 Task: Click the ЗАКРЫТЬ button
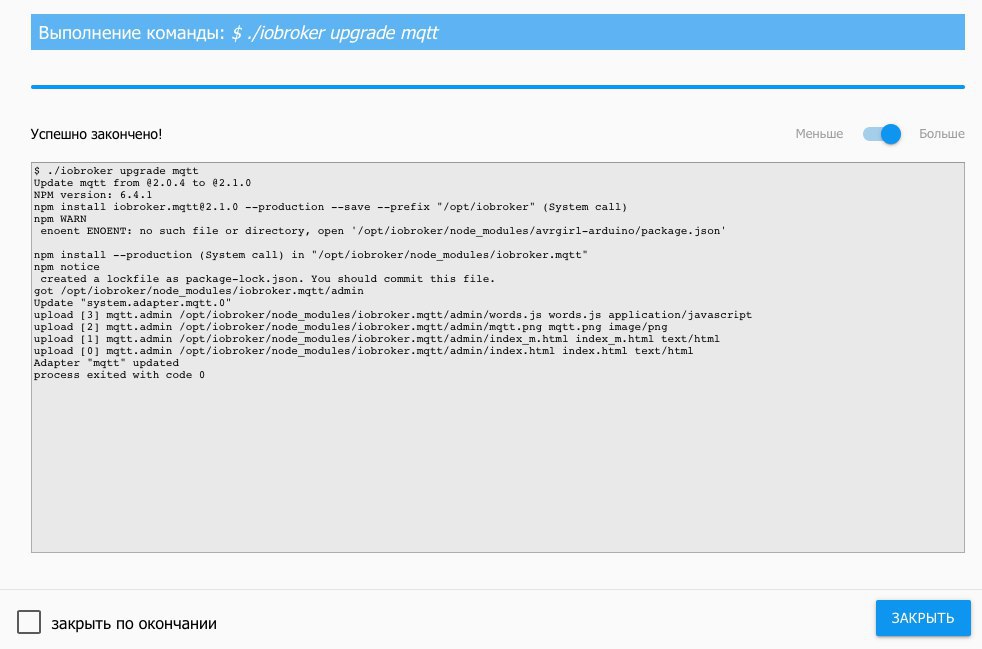(923, 618)
